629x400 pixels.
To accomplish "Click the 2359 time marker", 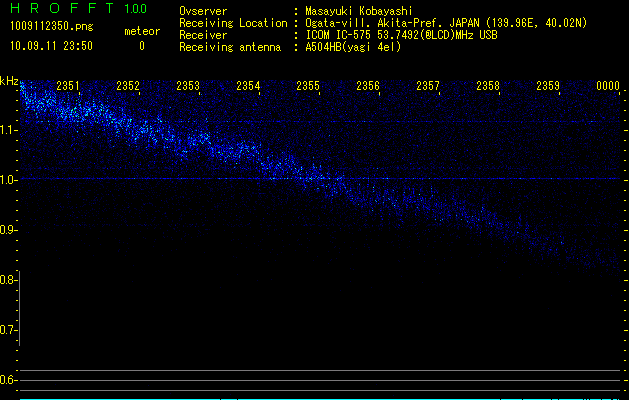I will click(x=548, y=85).
